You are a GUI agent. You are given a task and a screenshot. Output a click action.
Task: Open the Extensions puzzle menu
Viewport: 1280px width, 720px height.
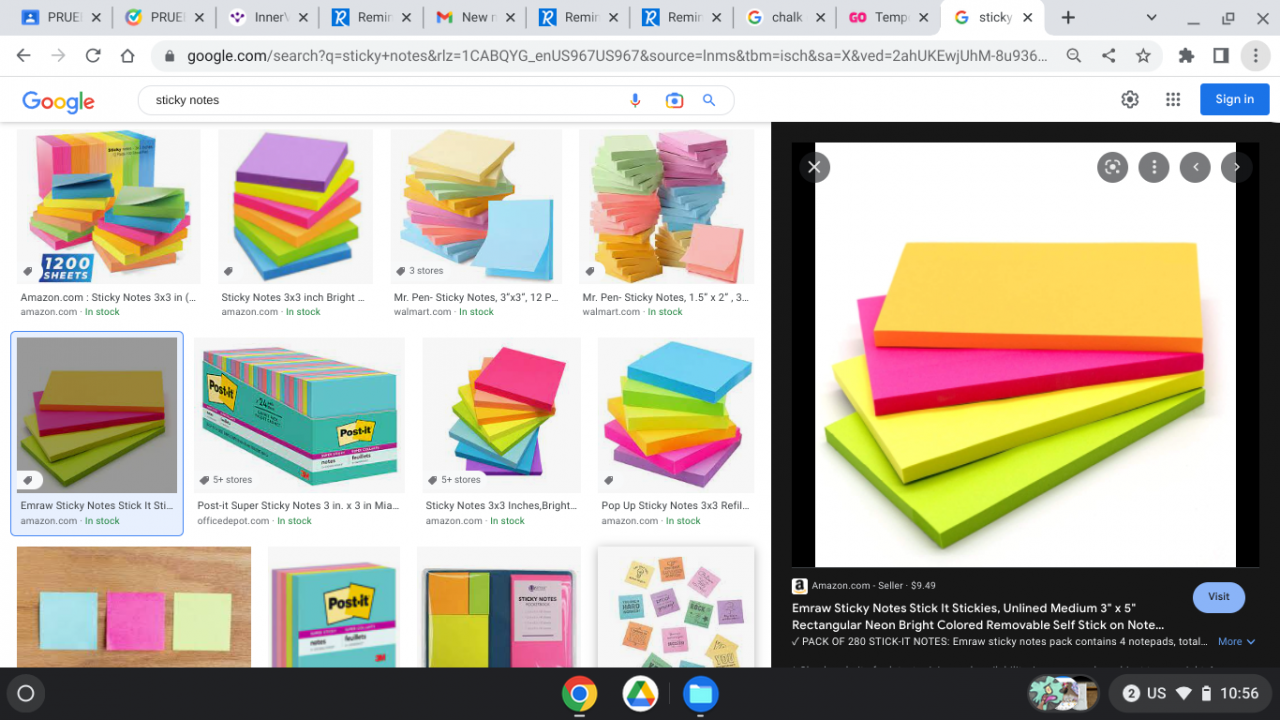[1186, 56]
